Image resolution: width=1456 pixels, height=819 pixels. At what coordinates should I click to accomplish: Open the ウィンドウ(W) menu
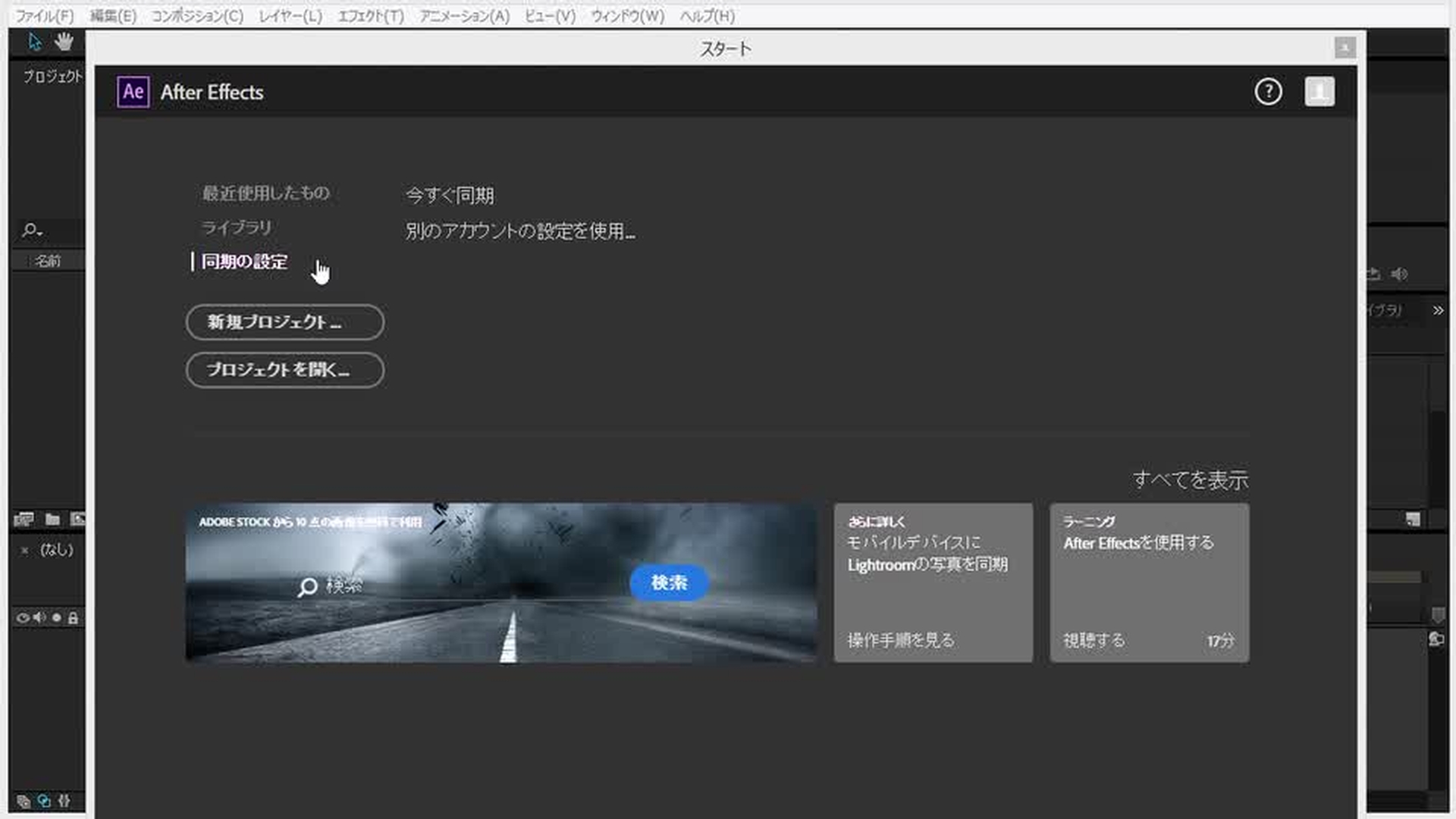627,16
